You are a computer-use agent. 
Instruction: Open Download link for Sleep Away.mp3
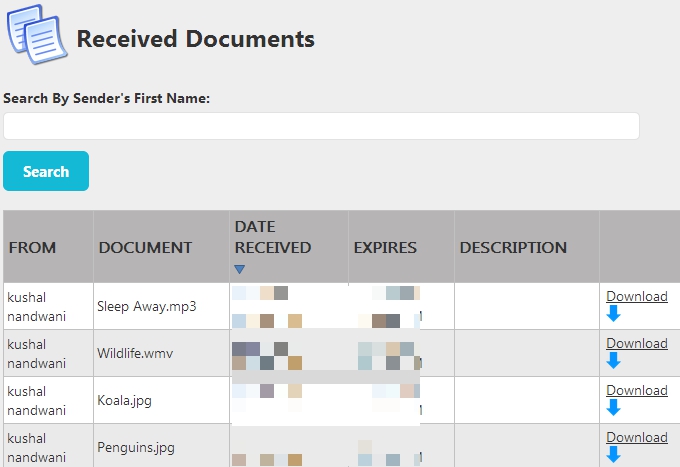click(x=637, y=296)
